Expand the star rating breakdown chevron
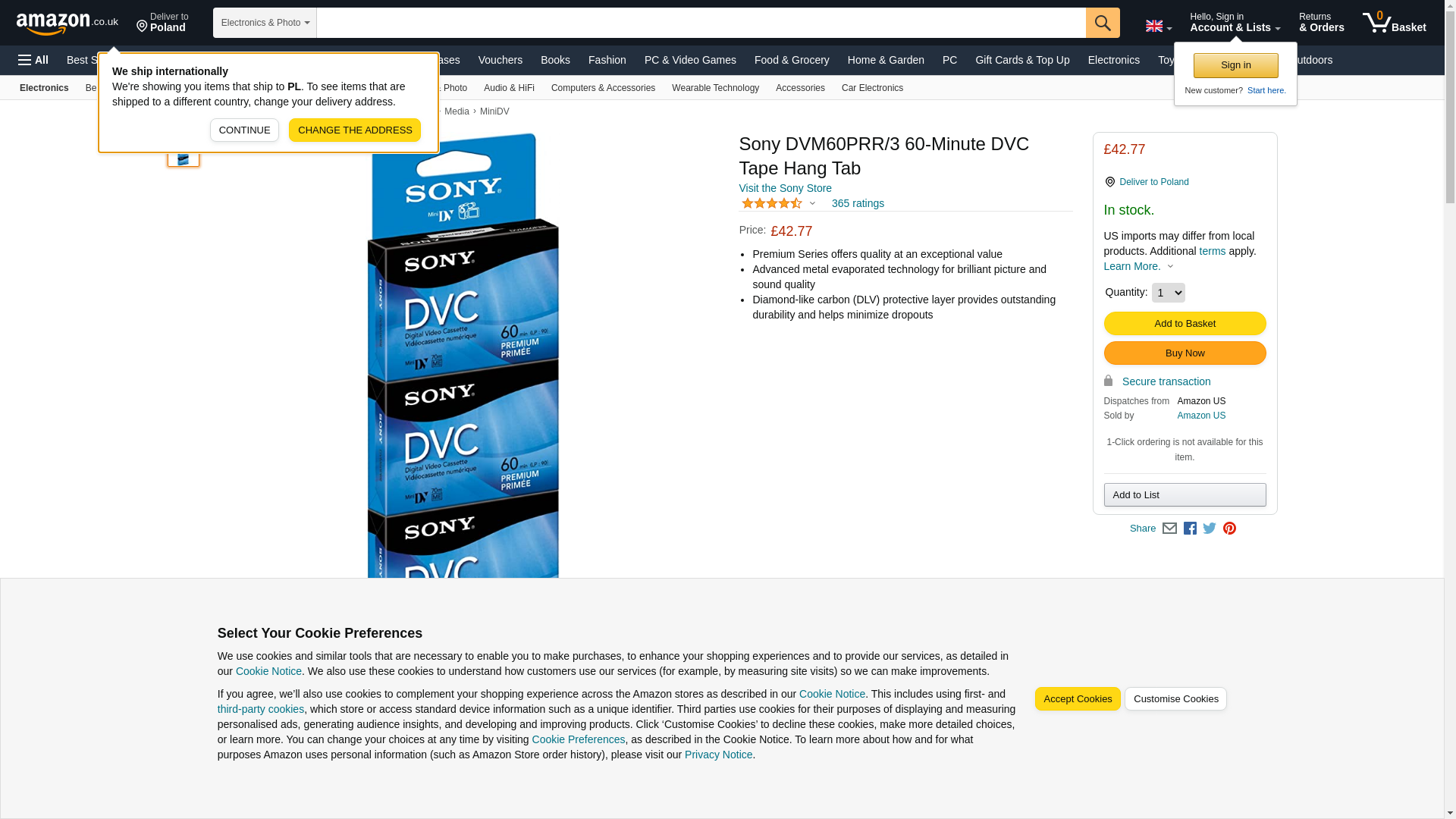The height and width of the screenshot is (819, 1456). 812,203
